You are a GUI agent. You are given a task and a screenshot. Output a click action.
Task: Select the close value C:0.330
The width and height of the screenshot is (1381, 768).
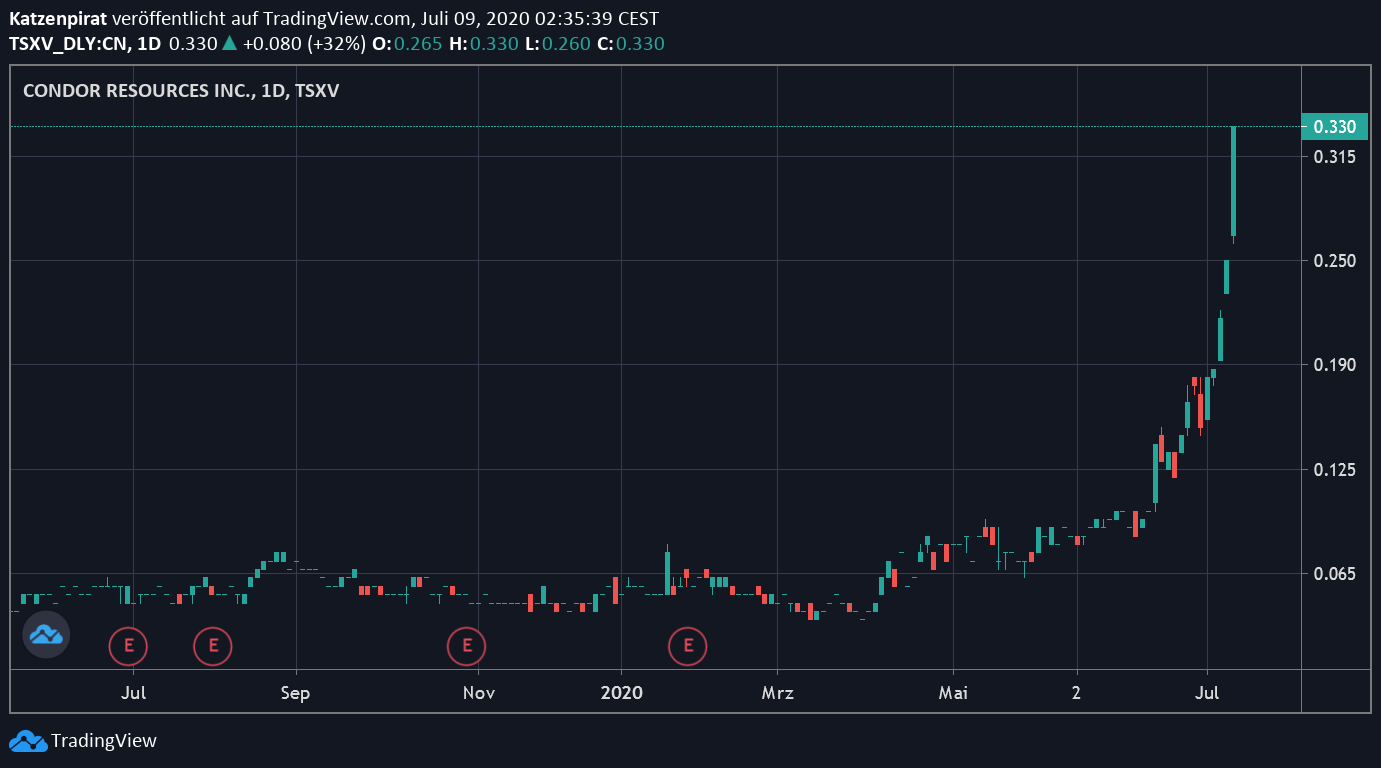point(631,43)
